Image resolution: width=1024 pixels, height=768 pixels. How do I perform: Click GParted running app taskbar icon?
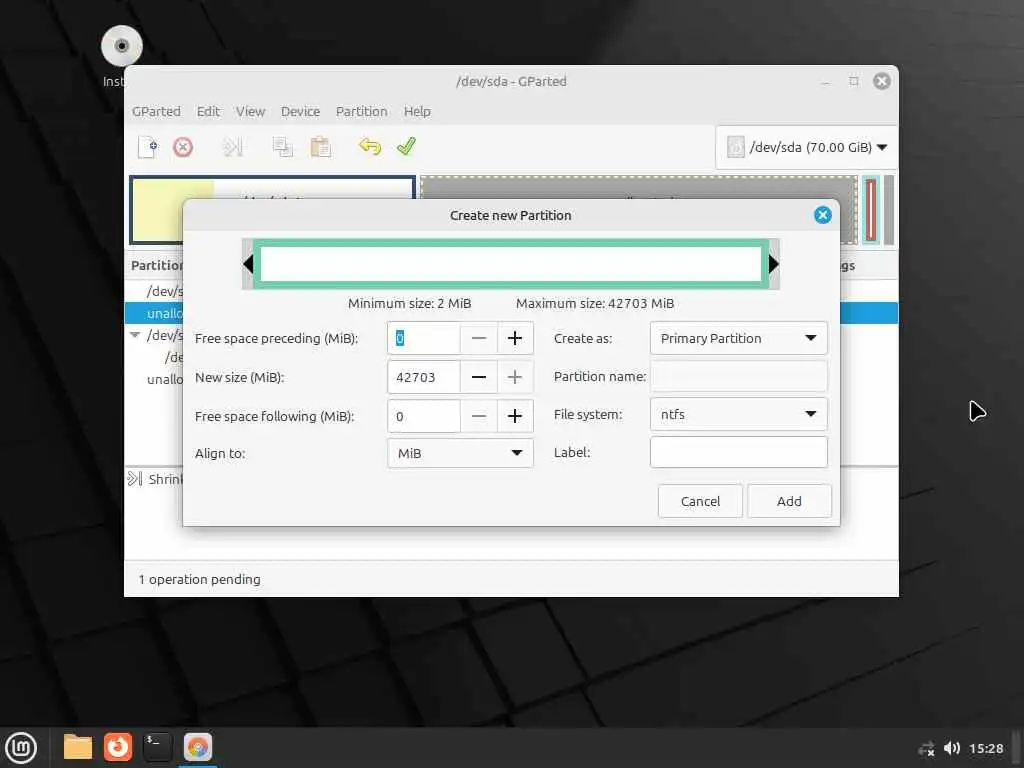point(198,747)
